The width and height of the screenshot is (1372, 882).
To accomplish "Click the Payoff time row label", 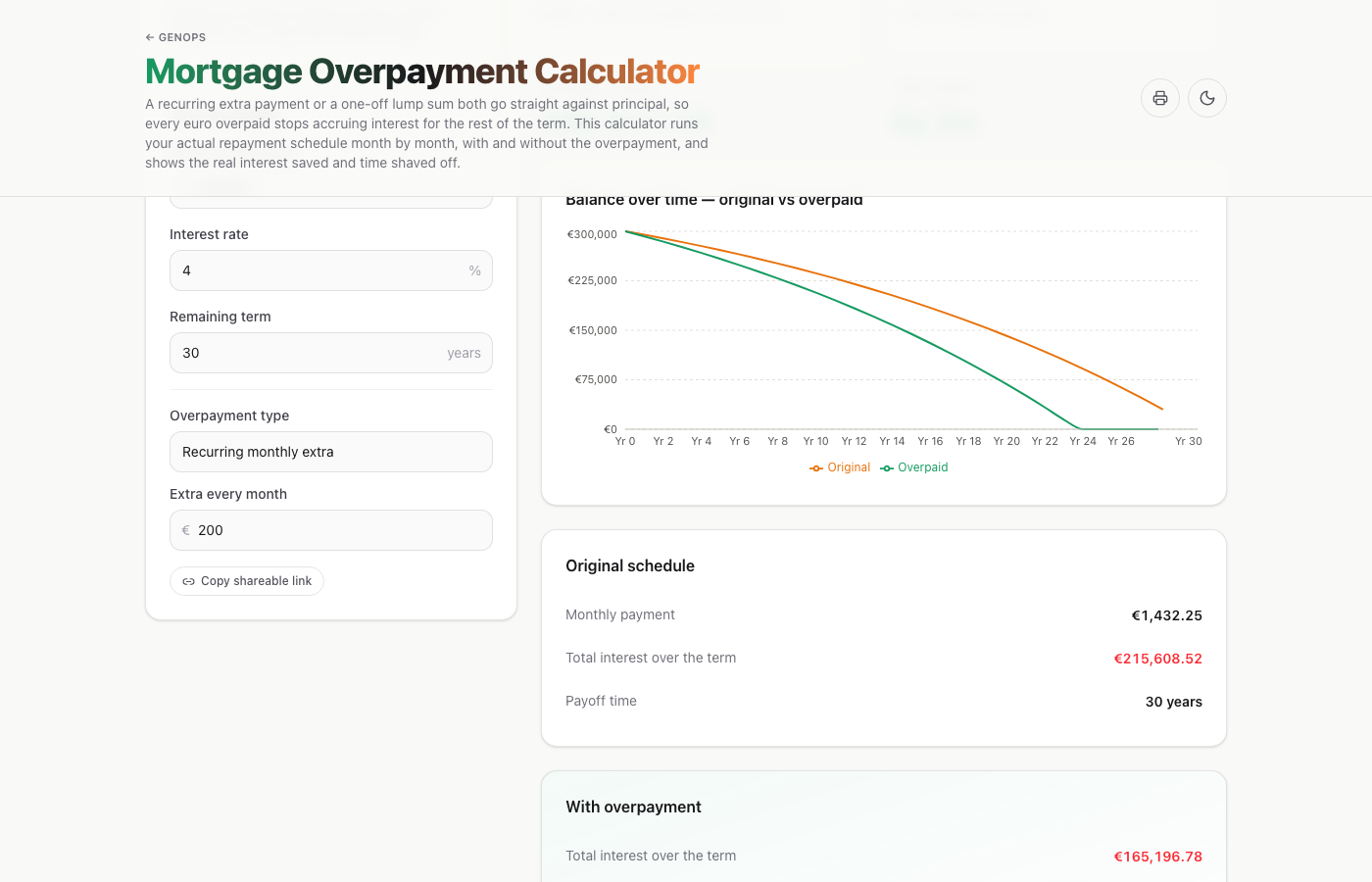I will tap(601, 701).
